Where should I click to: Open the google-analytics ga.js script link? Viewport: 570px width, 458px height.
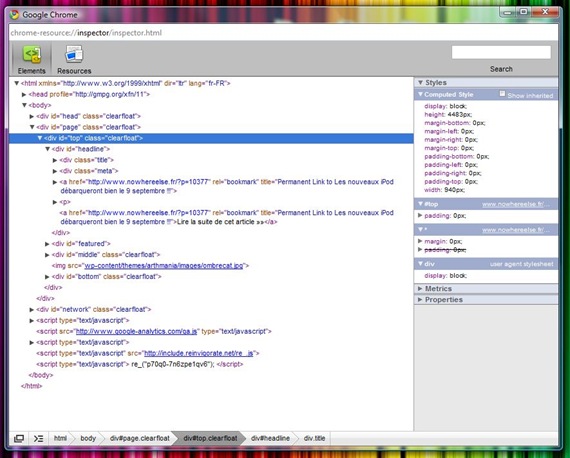[136, 332]
